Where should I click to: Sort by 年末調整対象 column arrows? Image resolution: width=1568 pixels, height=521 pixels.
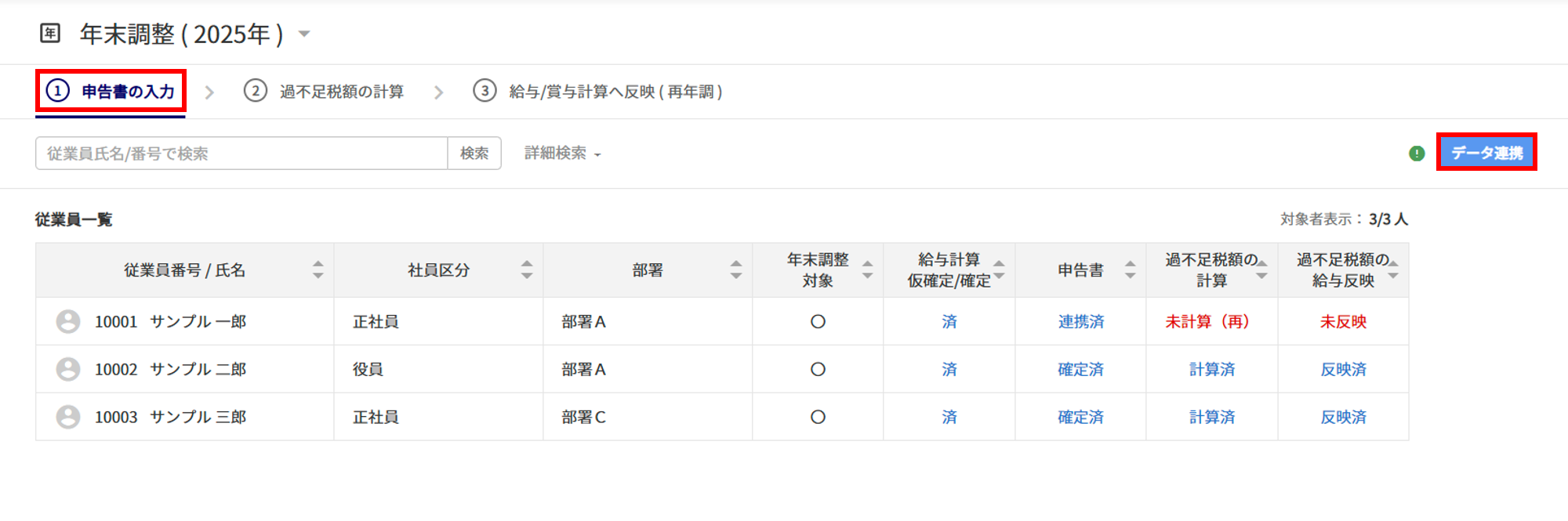coord(867,270)
